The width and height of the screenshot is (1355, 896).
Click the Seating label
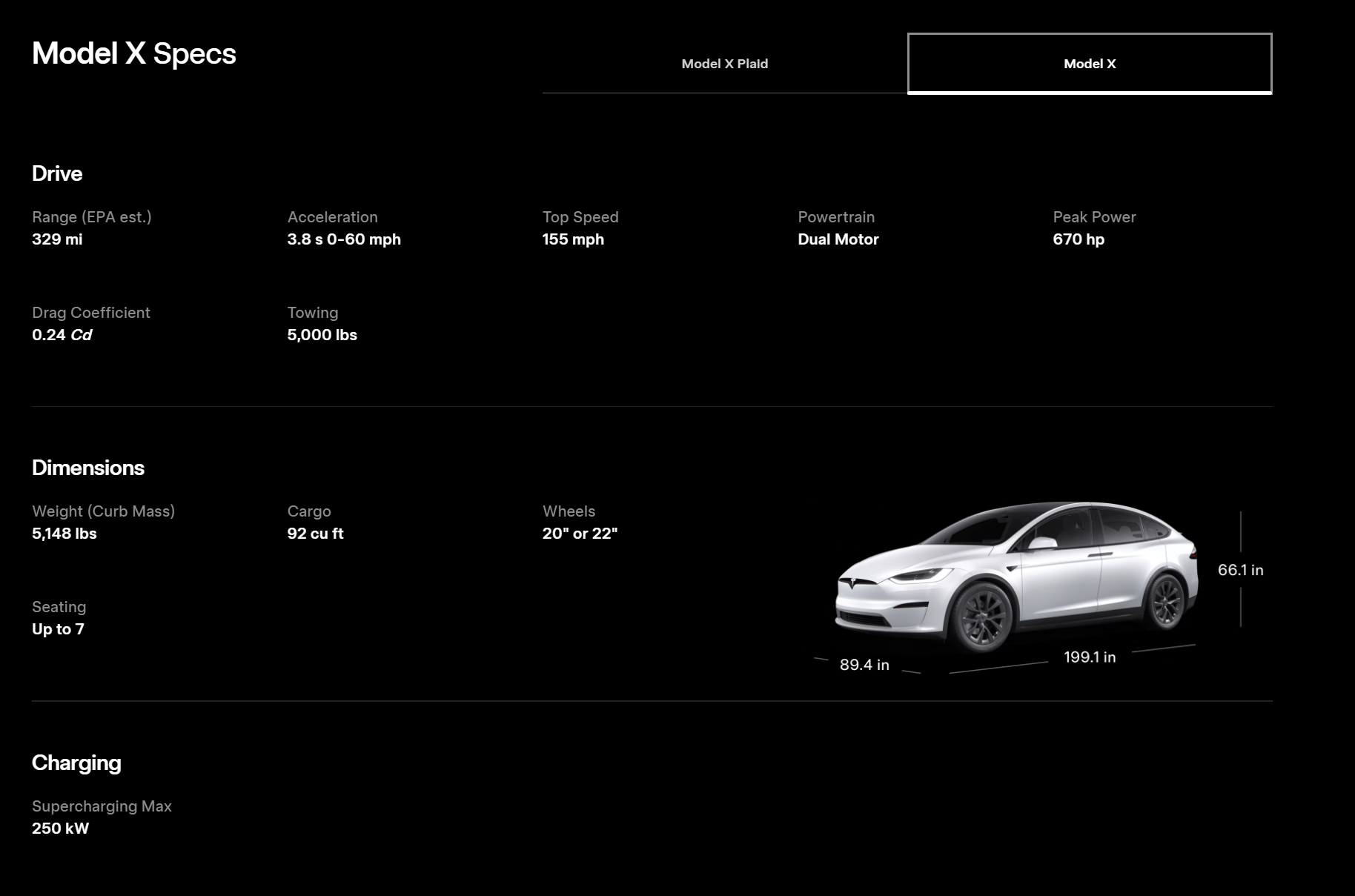[x=59, y=607]
